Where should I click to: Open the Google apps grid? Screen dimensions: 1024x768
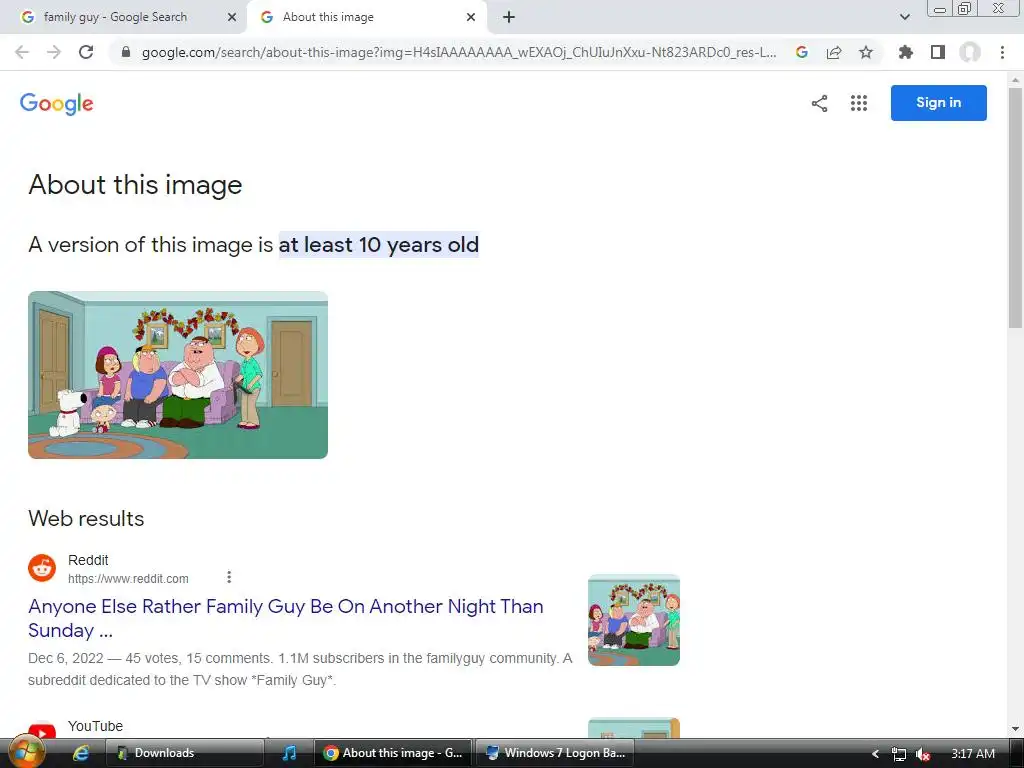pos(859,103)
